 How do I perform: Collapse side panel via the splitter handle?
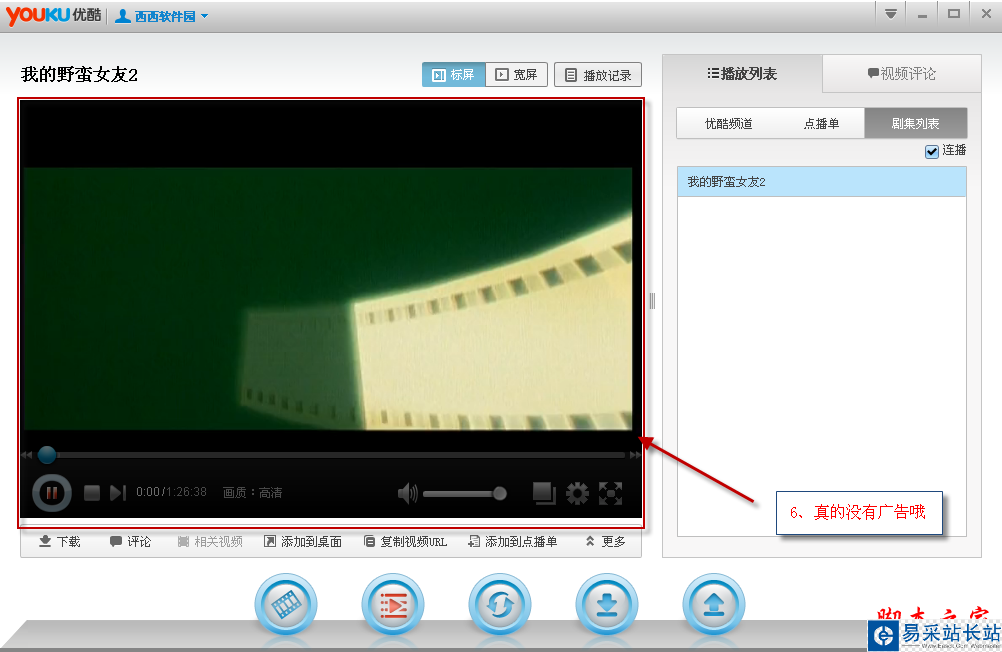point(652,301)
